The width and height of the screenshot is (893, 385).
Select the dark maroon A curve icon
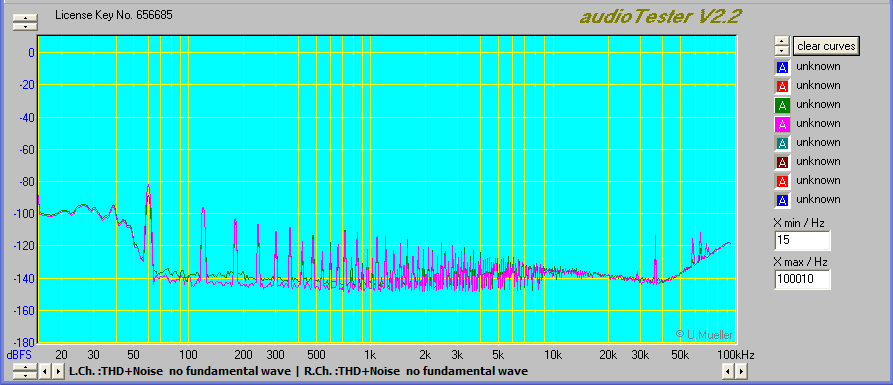783,162
